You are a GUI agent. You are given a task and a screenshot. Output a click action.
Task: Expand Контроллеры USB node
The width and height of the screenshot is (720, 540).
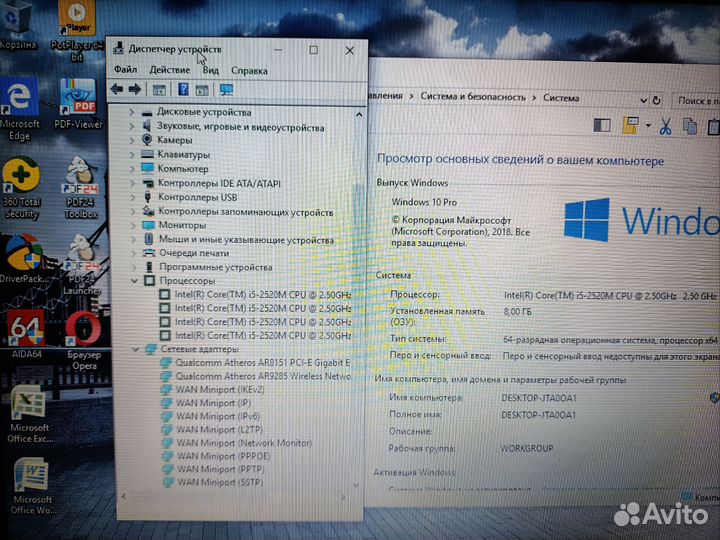pyautogui.click(x=133, y=197)
